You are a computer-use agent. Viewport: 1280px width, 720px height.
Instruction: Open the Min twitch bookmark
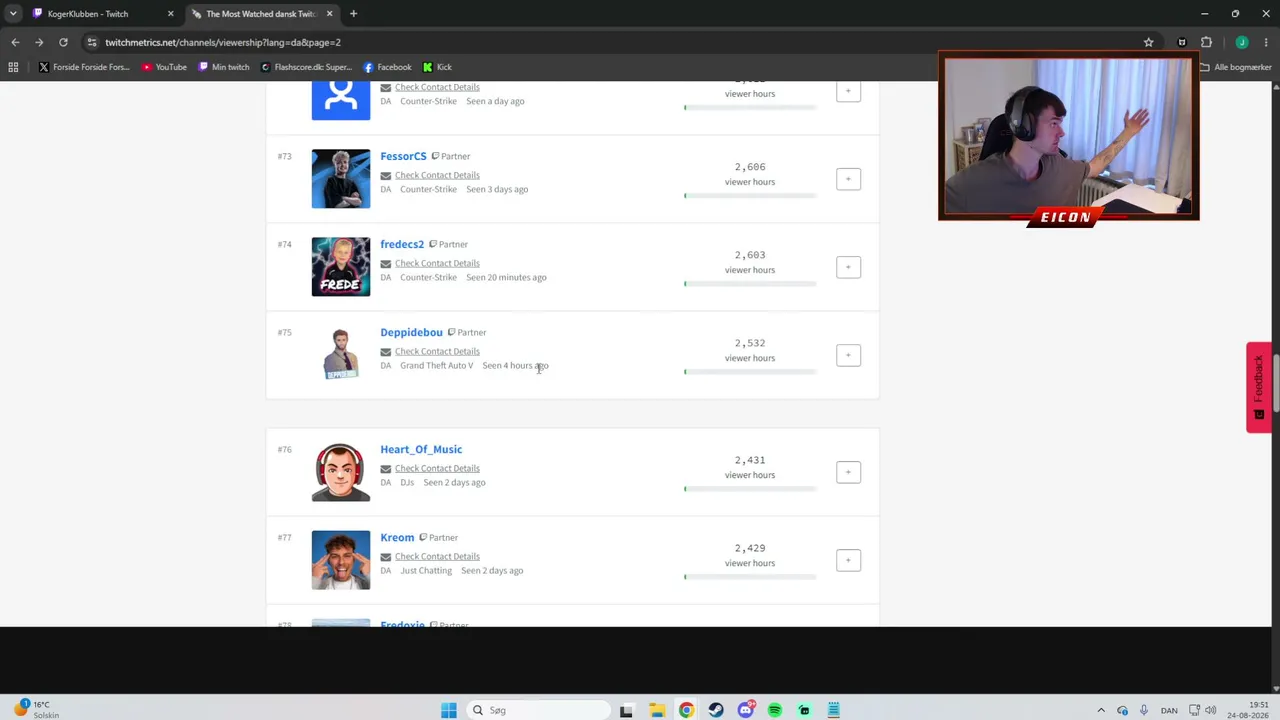pyautogui.click(x=224, y=67)
